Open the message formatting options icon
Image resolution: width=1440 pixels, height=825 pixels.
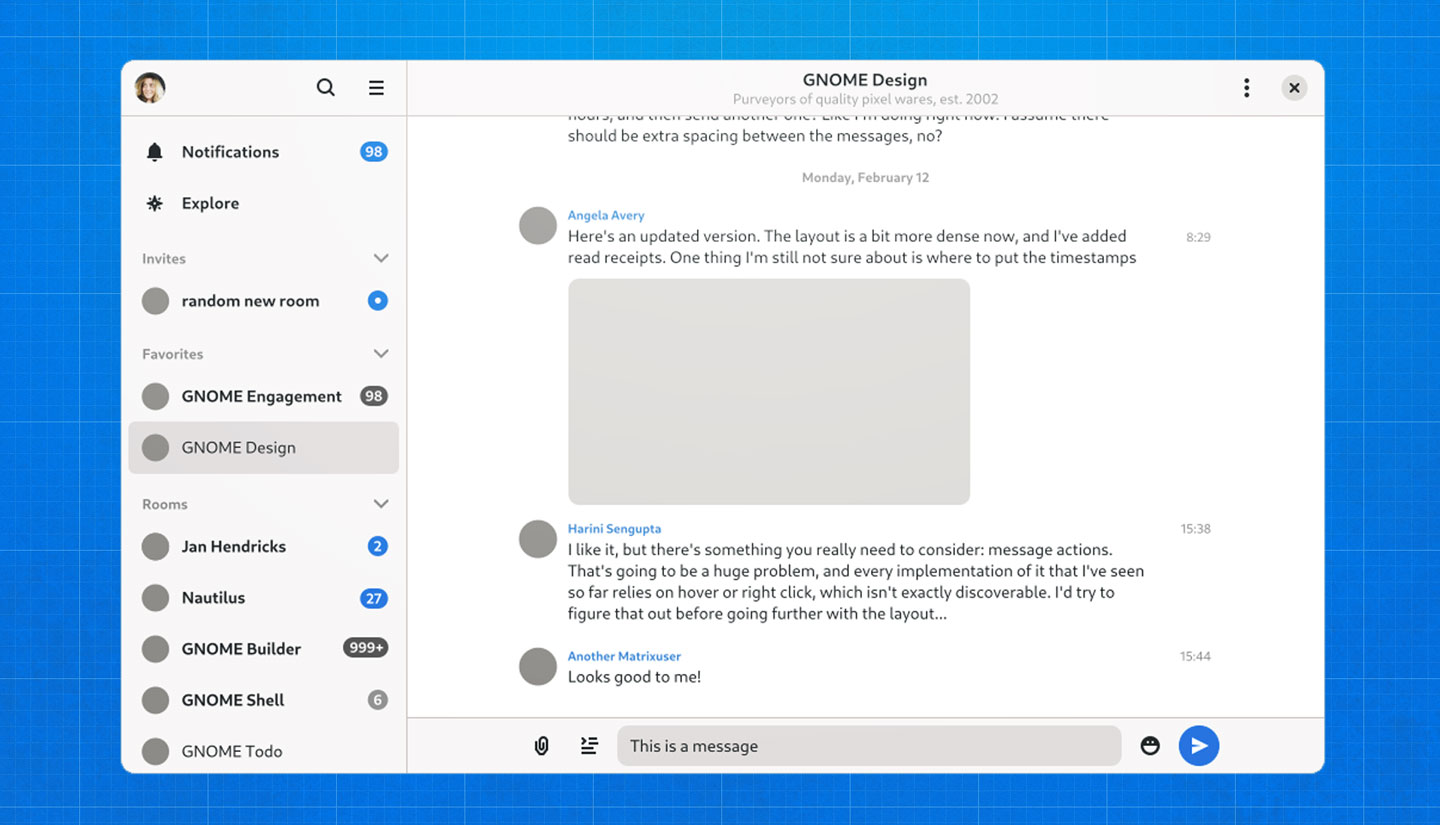pyautogui.click(x=589, y=745)
